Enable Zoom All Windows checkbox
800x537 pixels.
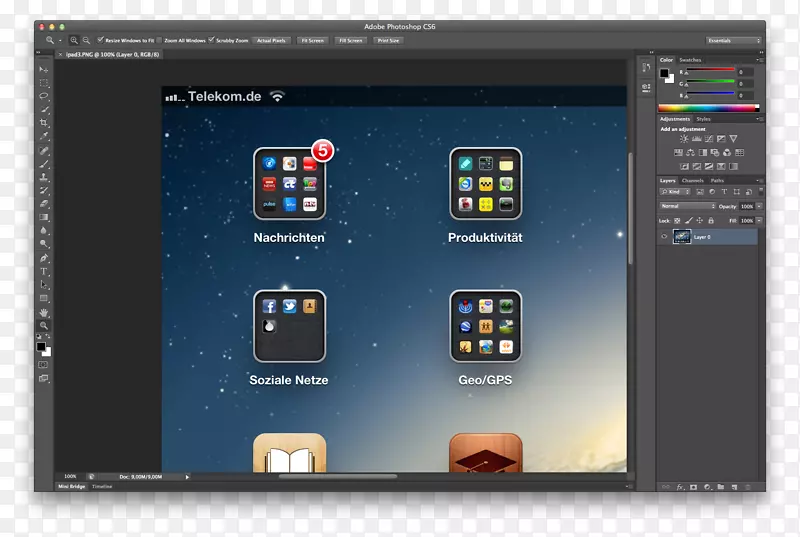[x=158, y=41]
